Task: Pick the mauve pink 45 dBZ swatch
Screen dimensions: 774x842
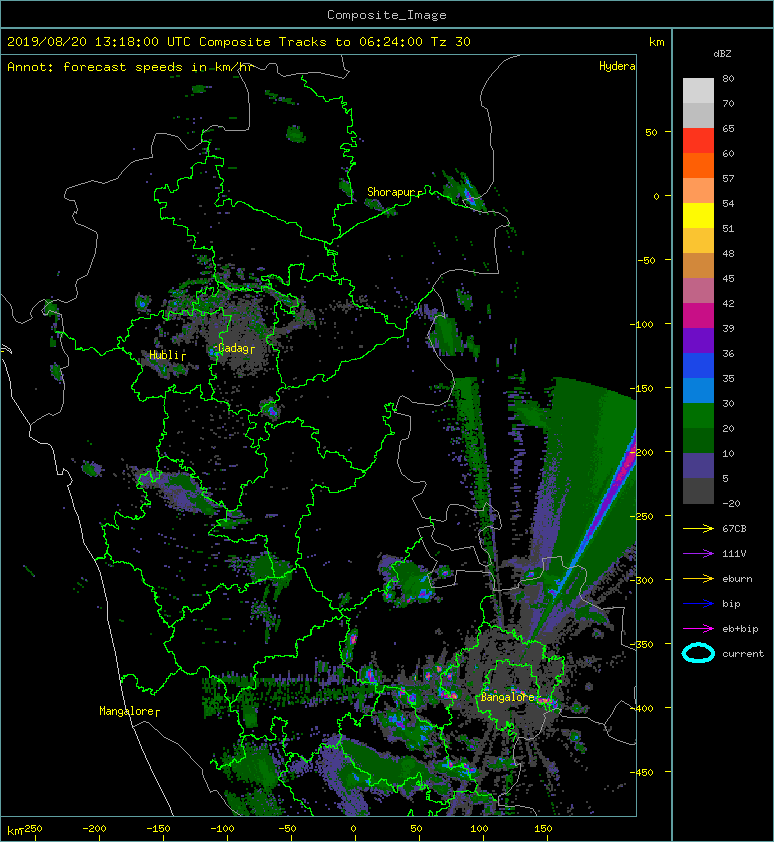Action: coord(698,291)
